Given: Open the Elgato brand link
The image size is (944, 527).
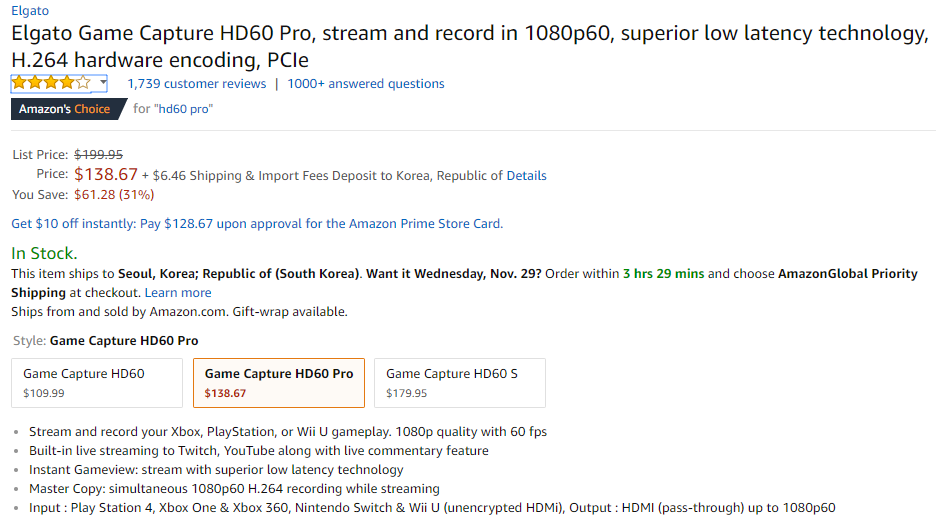Looking at the screenshot, I should pos(30,11).
